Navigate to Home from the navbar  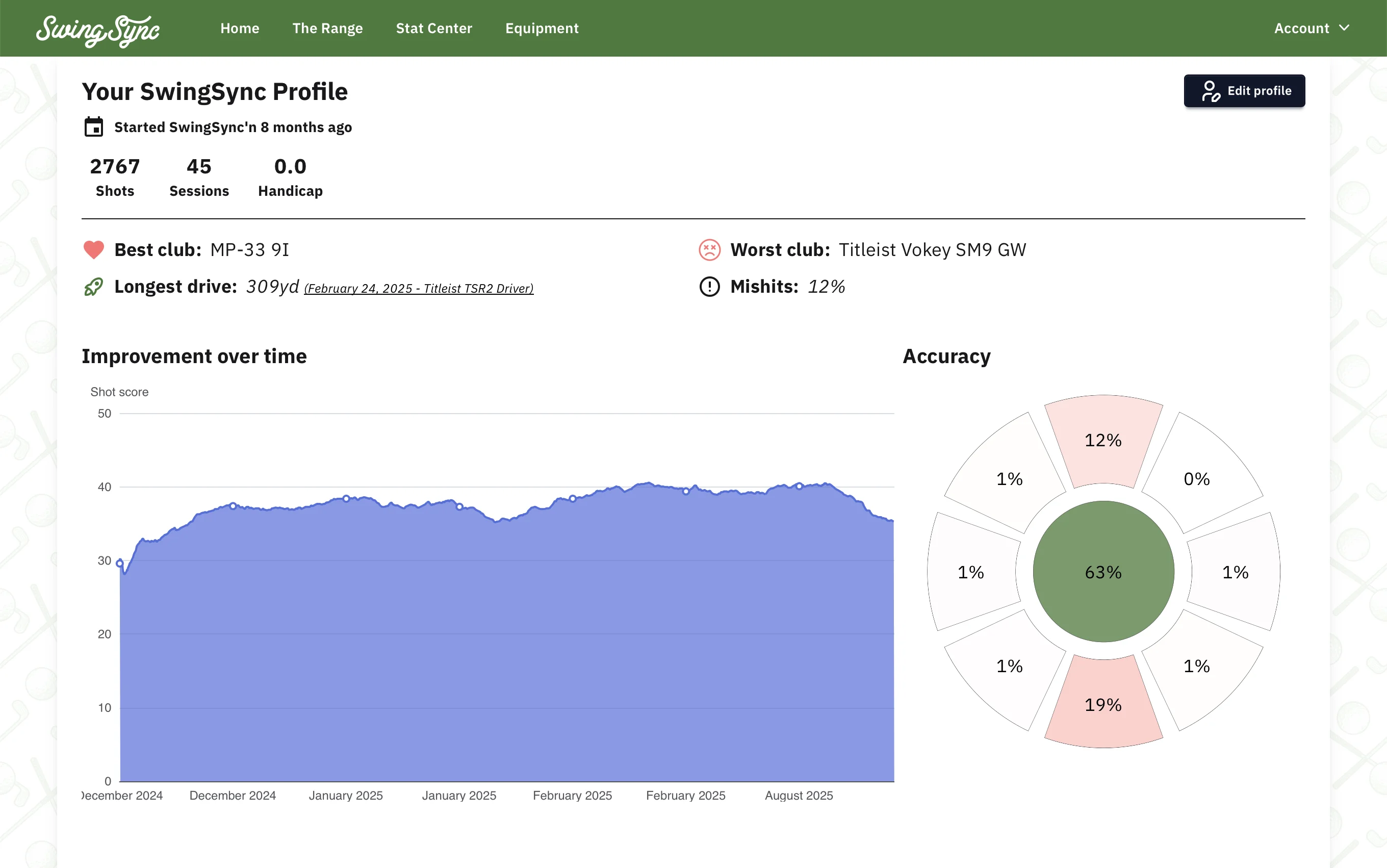(240, 28)
